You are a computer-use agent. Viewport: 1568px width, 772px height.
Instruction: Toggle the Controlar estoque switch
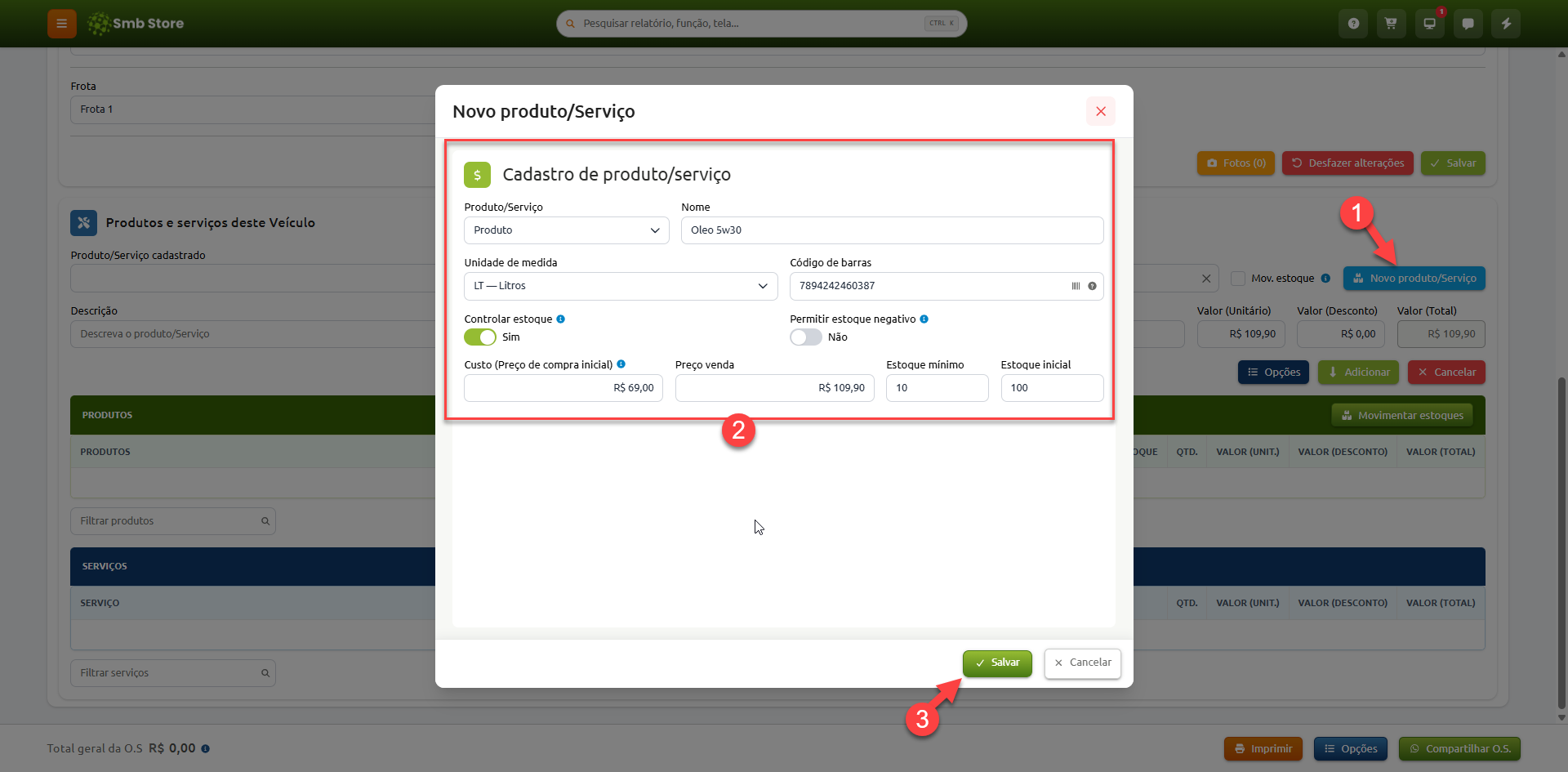(480, 337)
